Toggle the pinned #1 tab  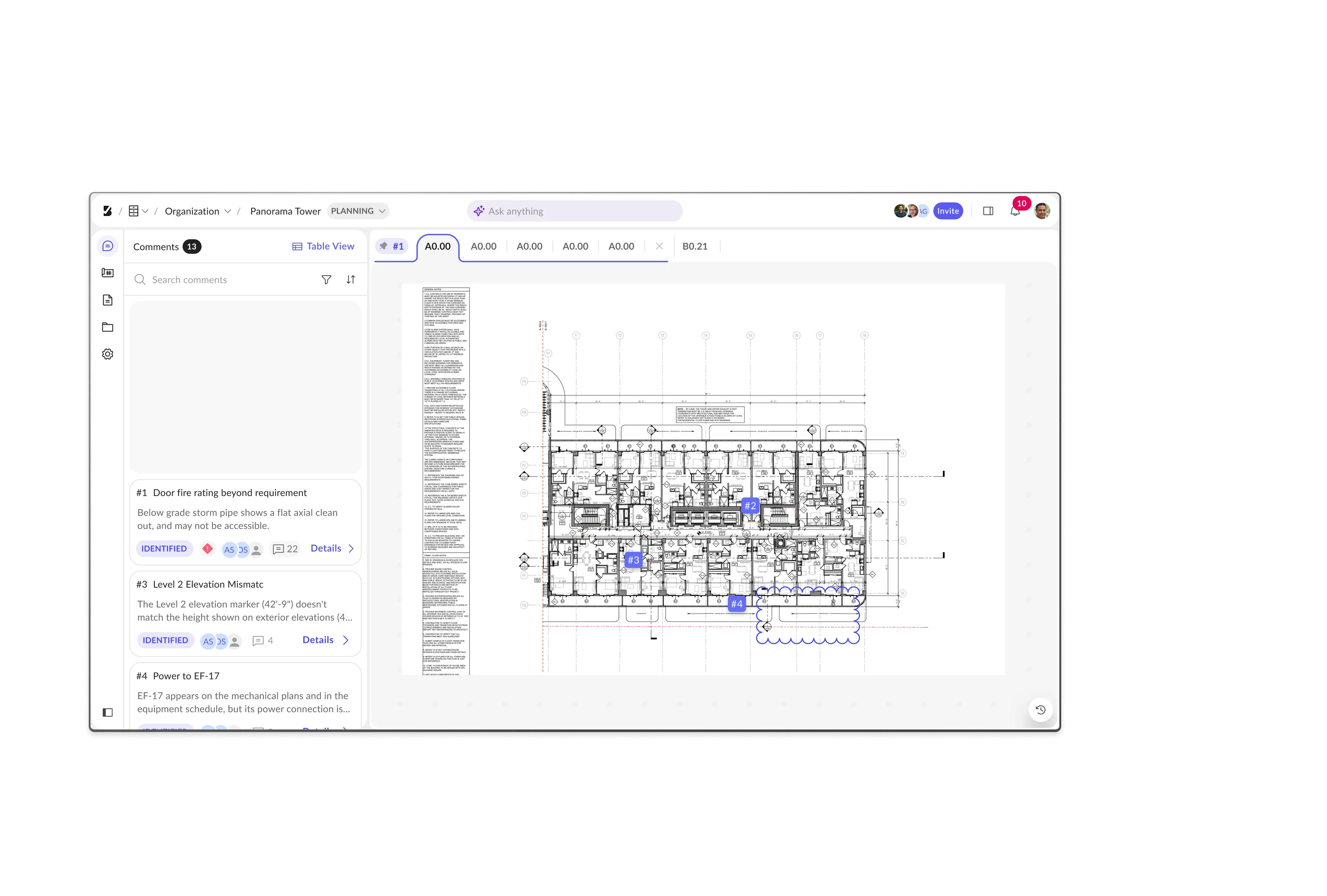pyautogui.click(x=392, y=247)
